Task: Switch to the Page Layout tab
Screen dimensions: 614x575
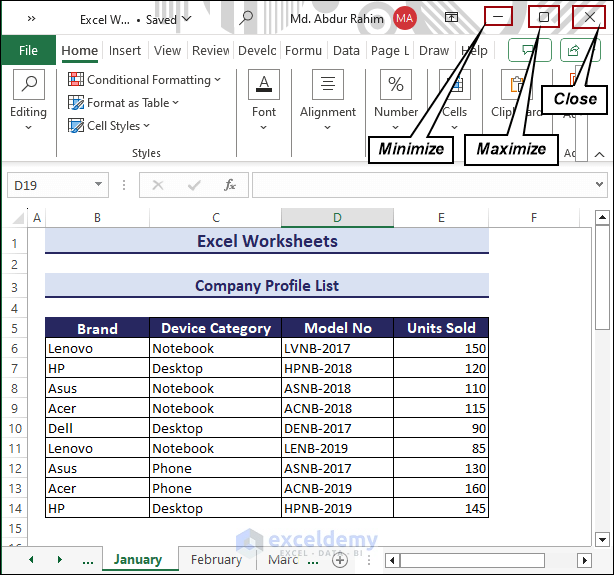Action: tap(390, 51)
